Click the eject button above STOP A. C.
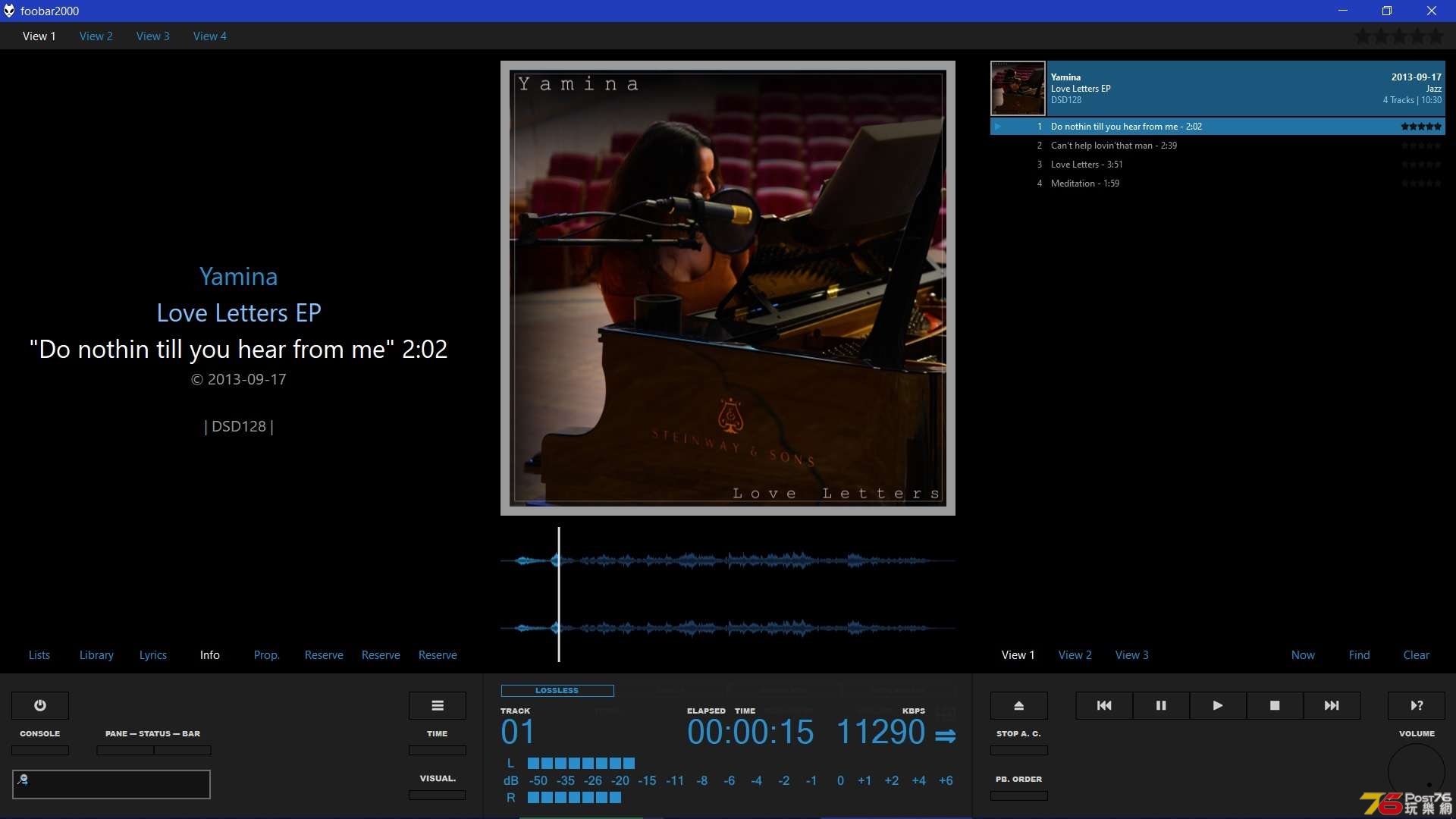This screenshot has width=1456, height=819. pos(1019,705)
